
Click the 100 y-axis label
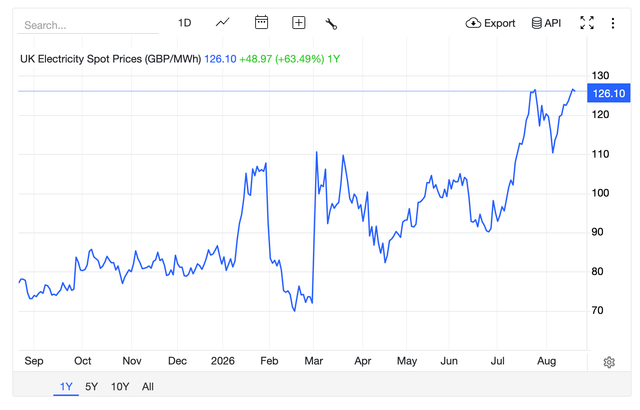tap(600, 193)
